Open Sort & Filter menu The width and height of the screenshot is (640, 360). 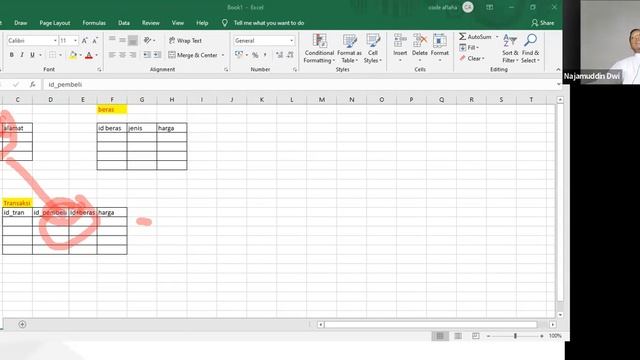click(x=510, y=48)
